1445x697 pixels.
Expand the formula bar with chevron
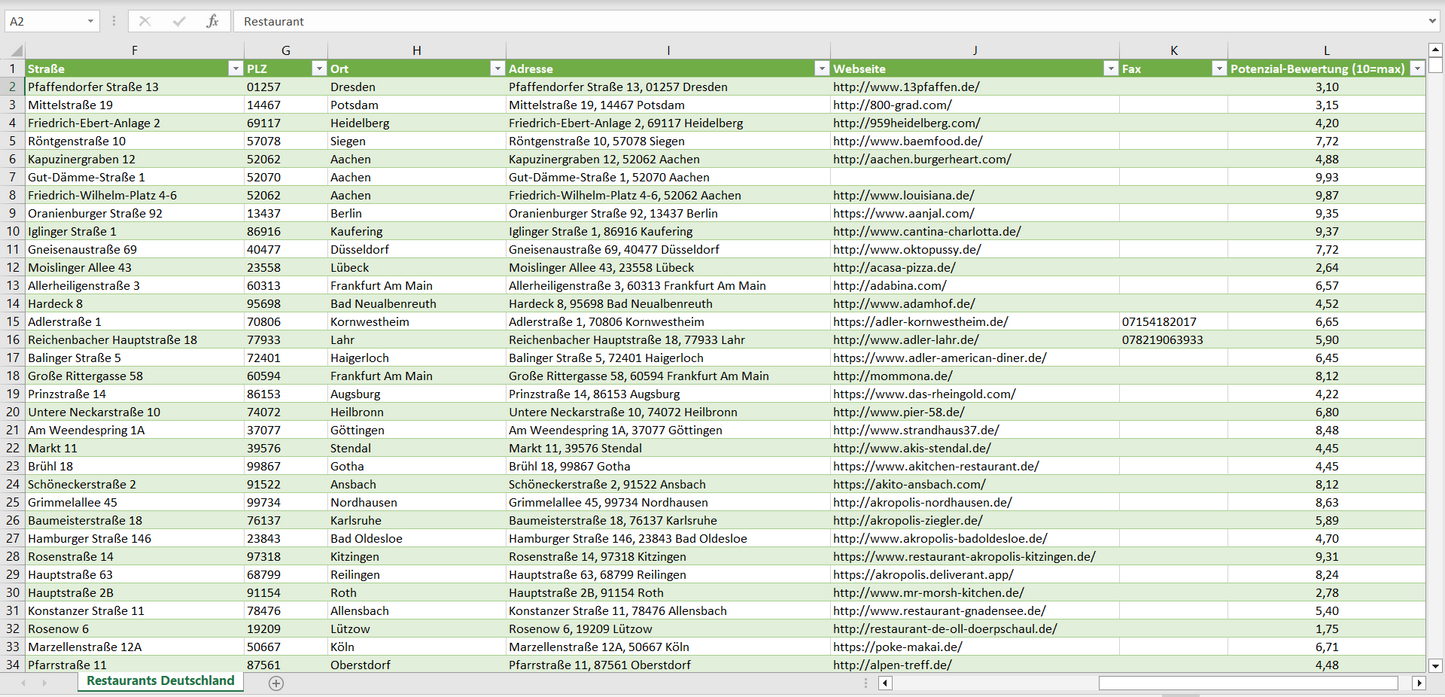point(1434,21)
